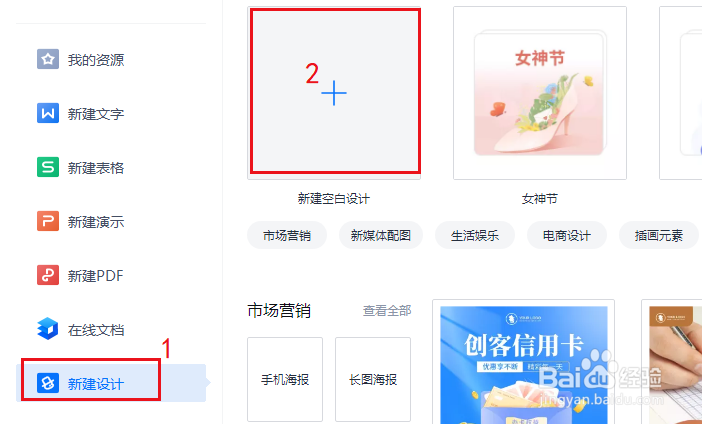The height and width of the screenshot is (424, 702).
Task: Click the green S new spreadsheet icon
Action: (48, 167)
